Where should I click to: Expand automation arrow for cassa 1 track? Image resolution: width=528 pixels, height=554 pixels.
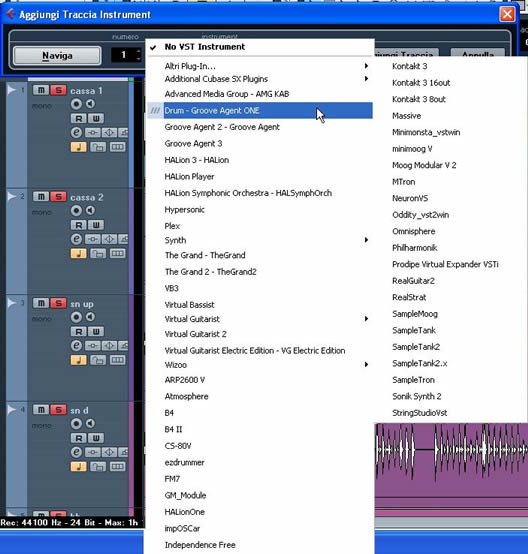click(12, 90)
